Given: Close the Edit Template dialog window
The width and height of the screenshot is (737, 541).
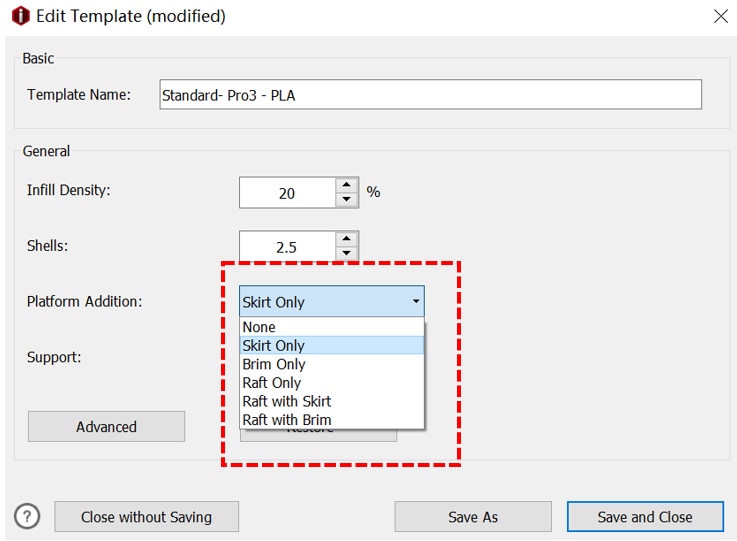Looking at the screenshot, I should (720, 16).
